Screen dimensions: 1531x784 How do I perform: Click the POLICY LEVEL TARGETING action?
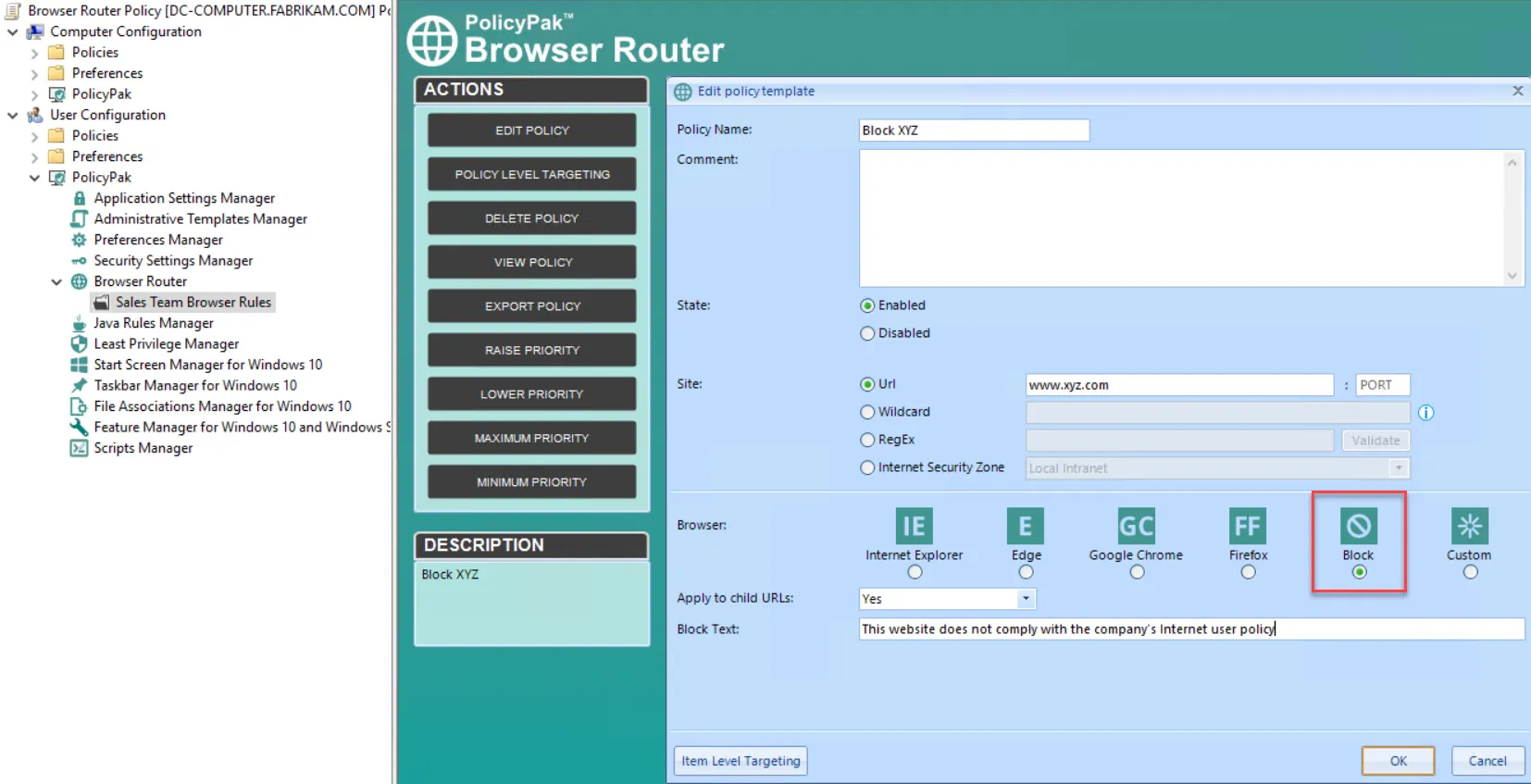click(531, 174)
